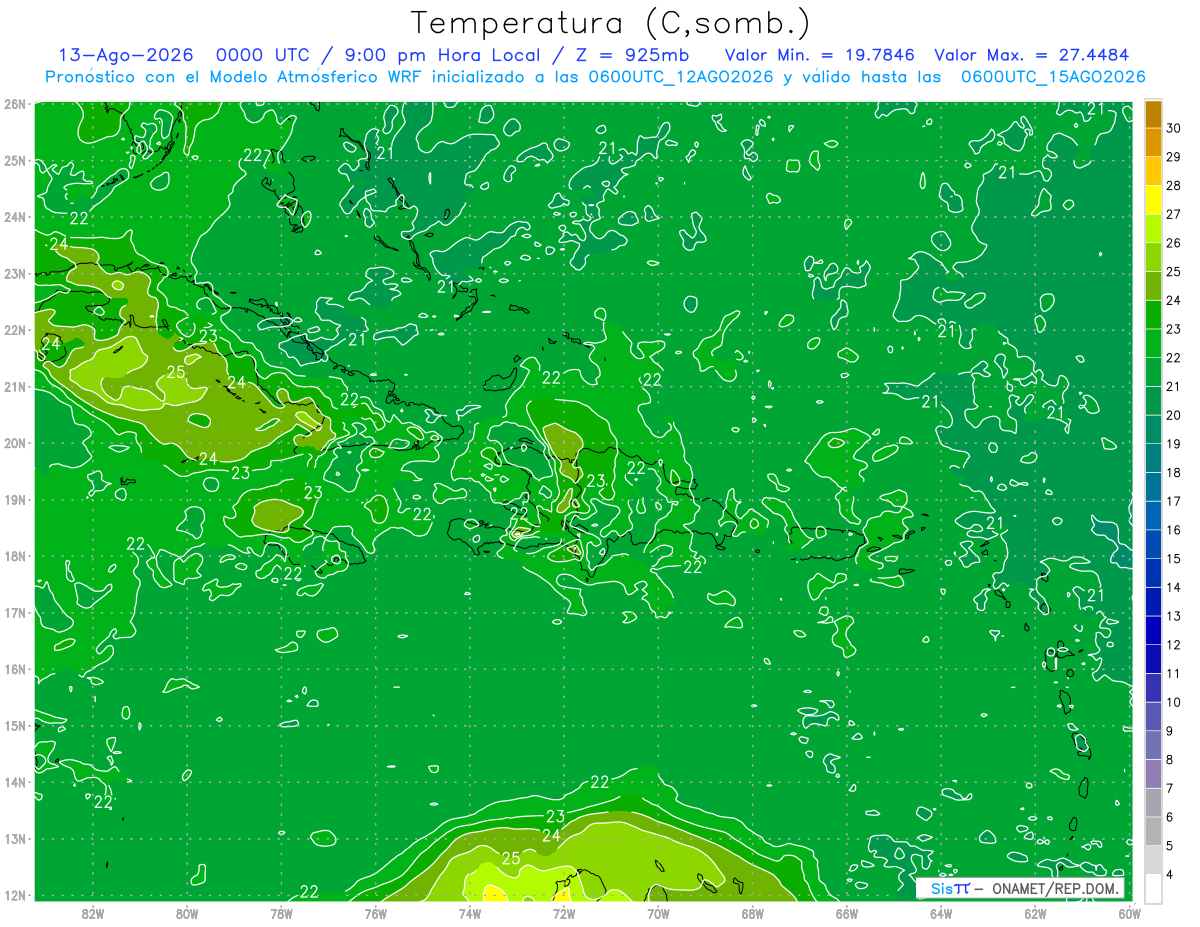The width and height of the screenshot is (1200, 927).
Task: Click the "76W" longitude axis label
Action: point(375,913)
